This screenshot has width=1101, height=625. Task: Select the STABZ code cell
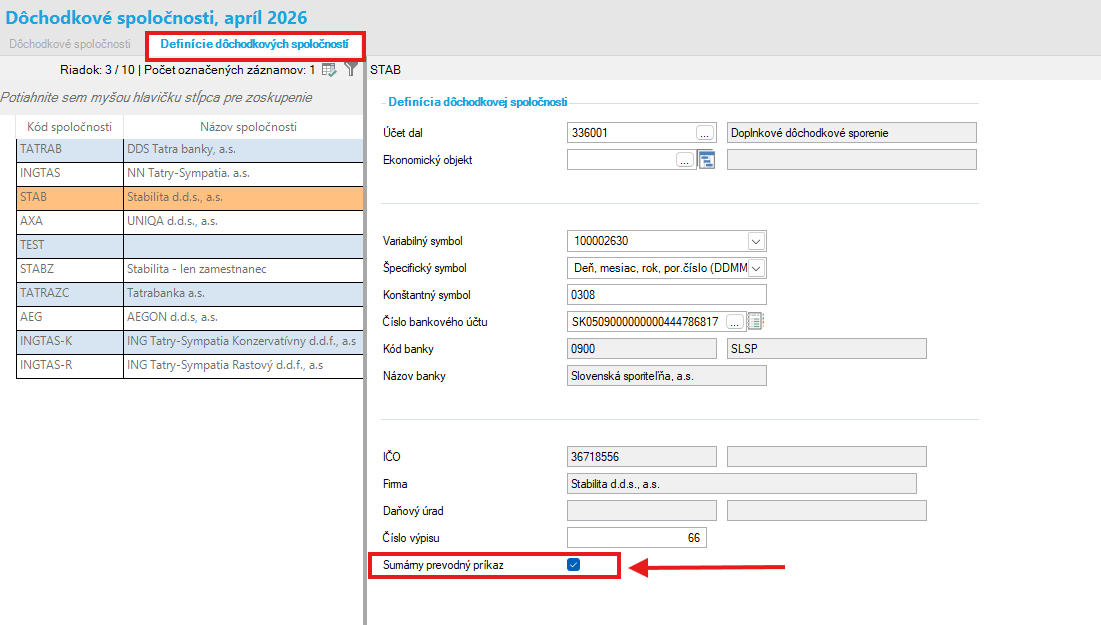[x=70, y=269]
